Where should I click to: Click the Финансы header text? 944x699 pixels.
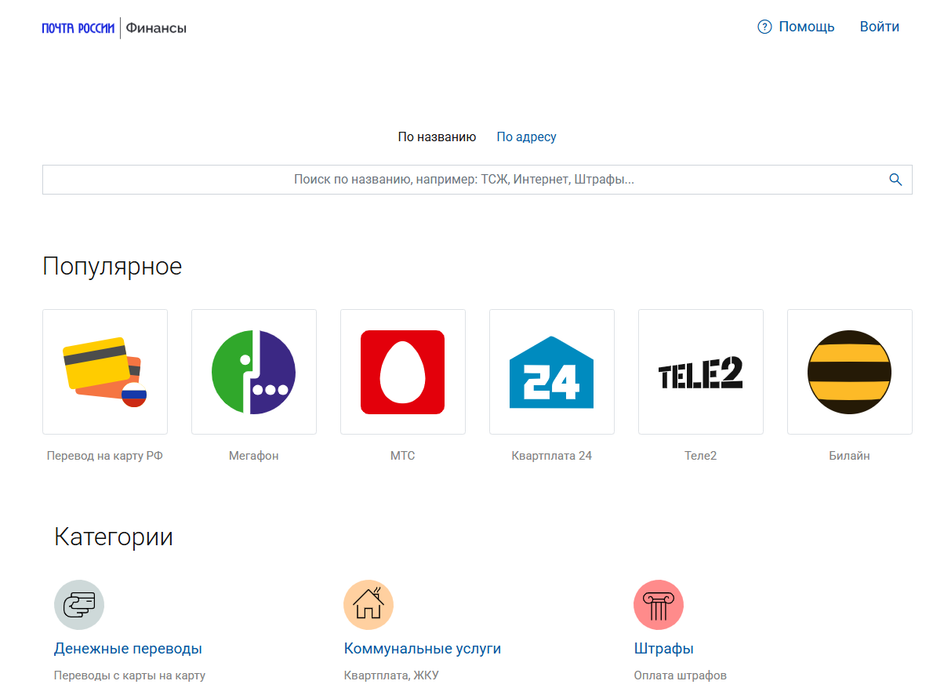[156, 28]
